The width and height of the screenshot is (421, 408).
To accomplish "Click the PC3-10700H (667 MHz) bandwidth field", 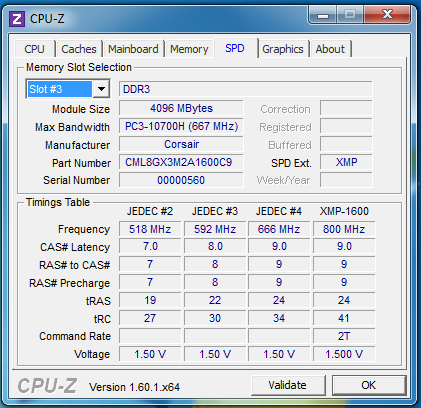I will (x=181, y=126).
